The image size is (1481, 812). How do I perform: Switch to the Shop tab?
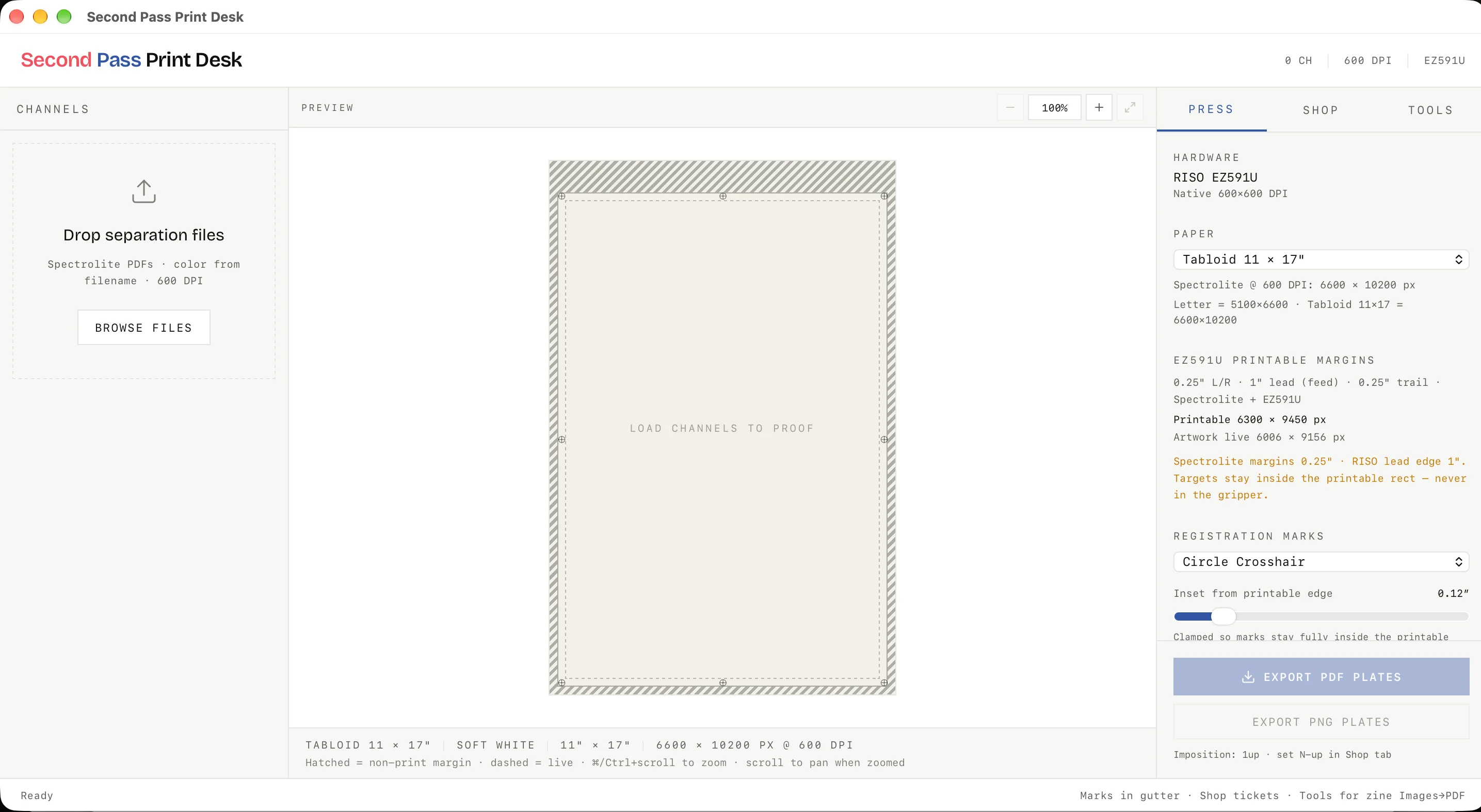pyautogui.click(x=1321, y=110)
